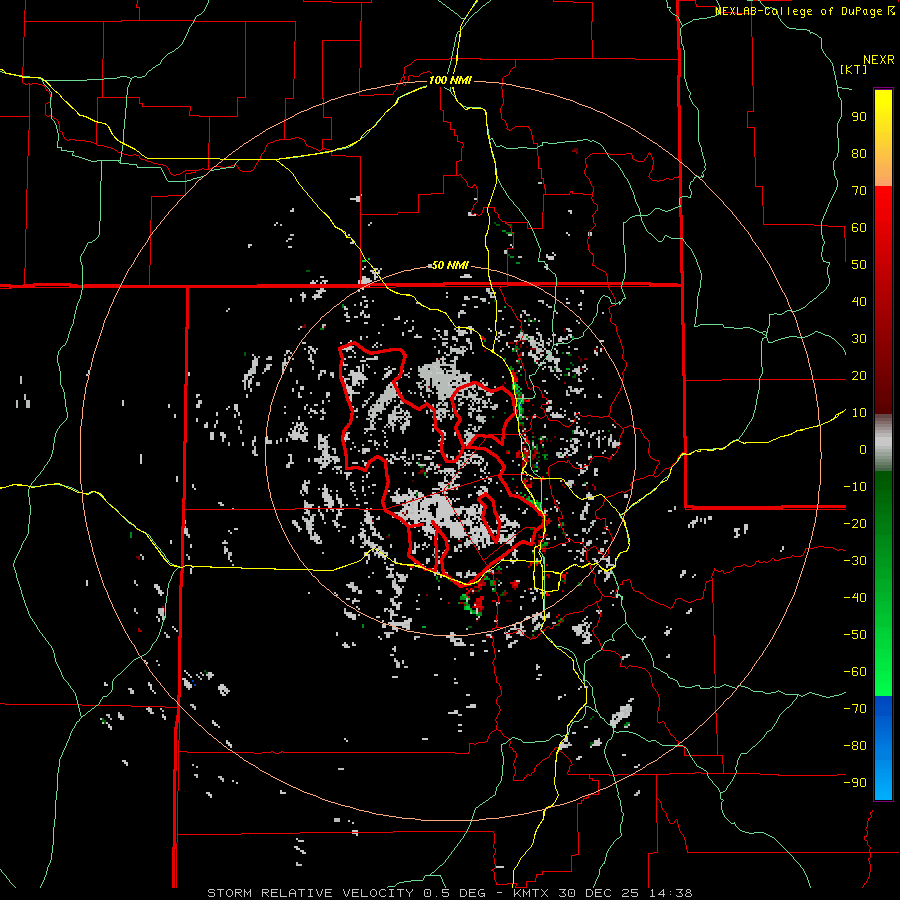
Task: Click the [KT] units label
Action: pos(854,69)
